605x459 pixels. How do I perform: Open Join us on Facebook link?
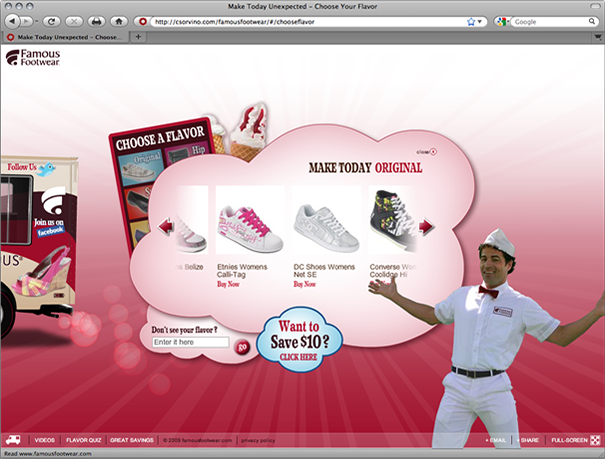point(49,227)
